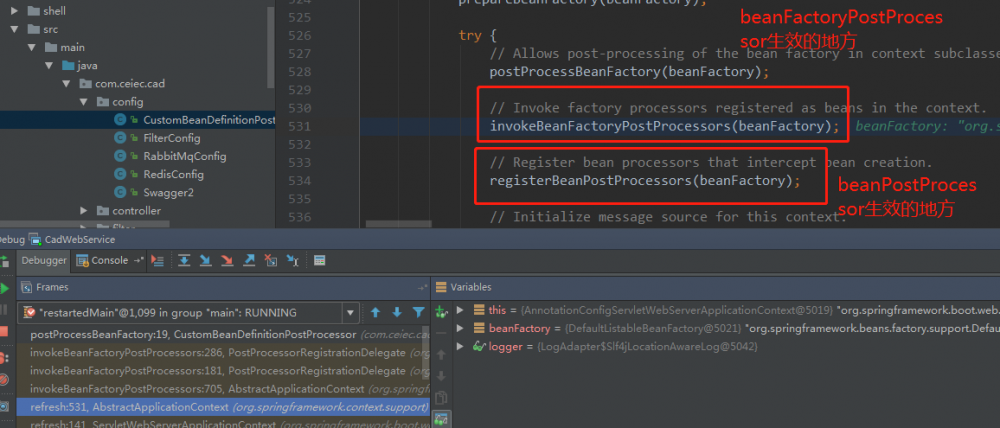Expand the beanFactory variable node
1000x428 pixels.
click(460, 328)
